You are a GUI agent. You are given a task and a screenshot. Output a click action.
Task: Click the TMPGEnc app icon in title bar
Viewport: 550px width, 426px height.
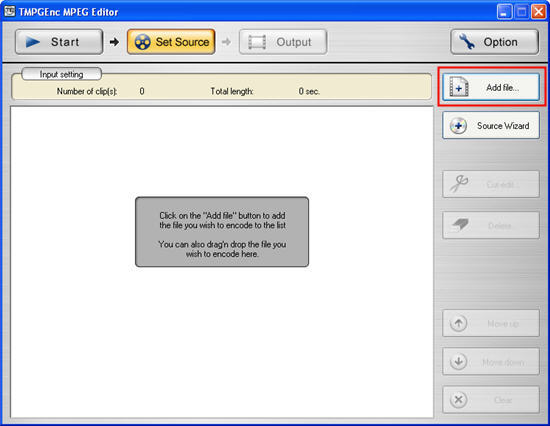tap(10, 12)
